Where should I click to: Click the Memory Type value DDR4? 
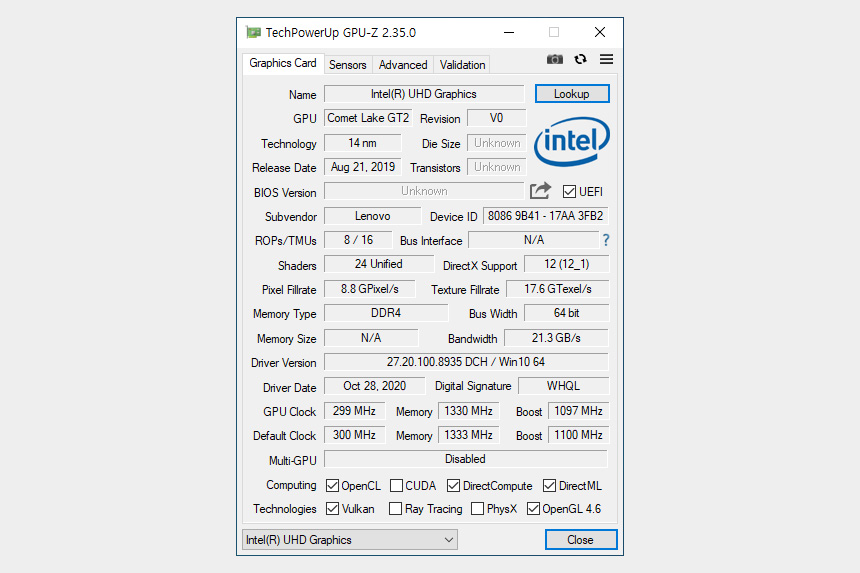point(386,313)
